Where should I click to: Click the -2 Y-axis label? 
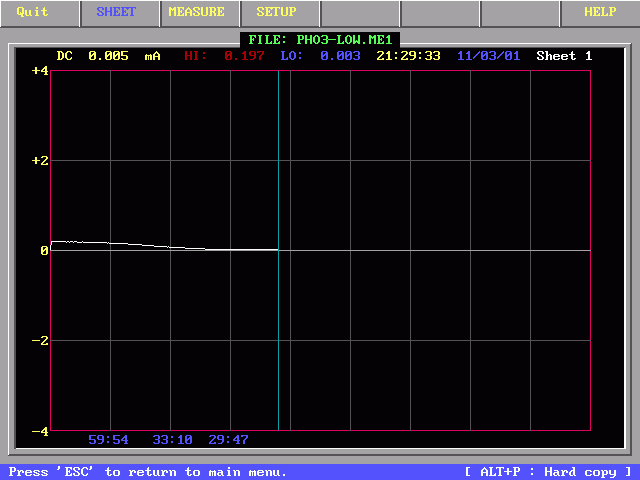pyautogui.click(x=40, y=341)
